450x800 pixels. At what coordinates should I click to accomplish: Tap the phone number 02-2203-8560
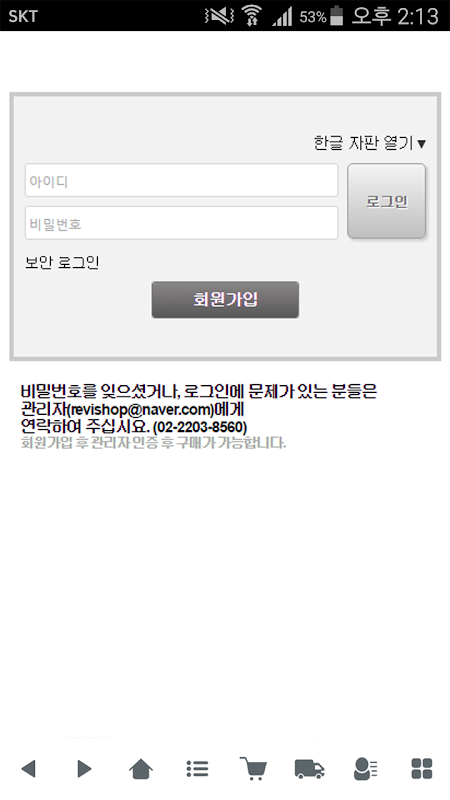pos(200,427)
